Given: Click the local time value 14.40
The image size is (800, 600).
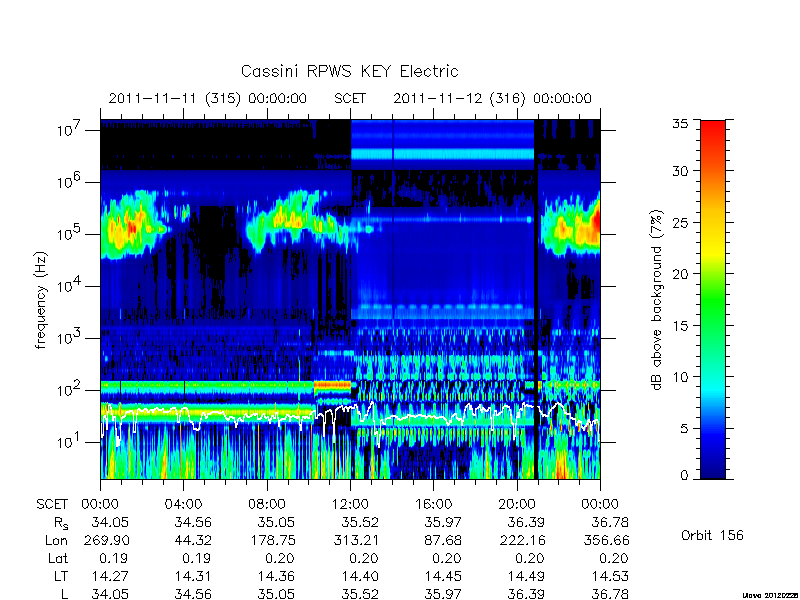Looking at the screenshot, I should click(x=360, y=576).
